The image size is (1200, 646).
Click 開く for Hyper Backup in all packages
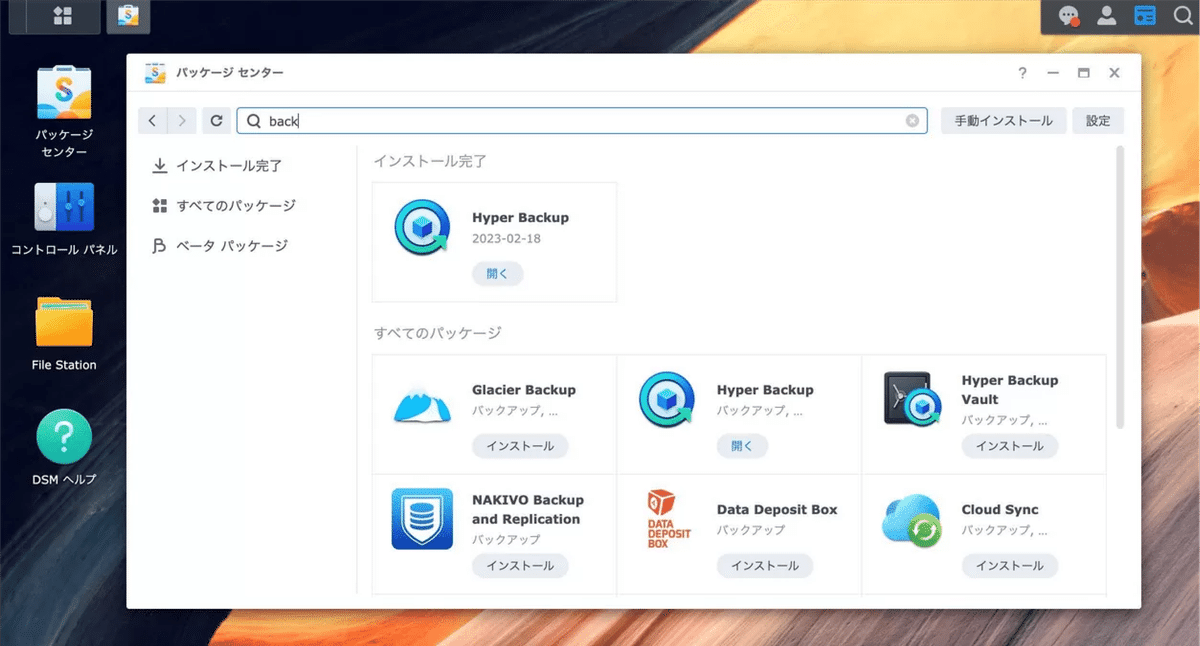(x=742, y=446)
